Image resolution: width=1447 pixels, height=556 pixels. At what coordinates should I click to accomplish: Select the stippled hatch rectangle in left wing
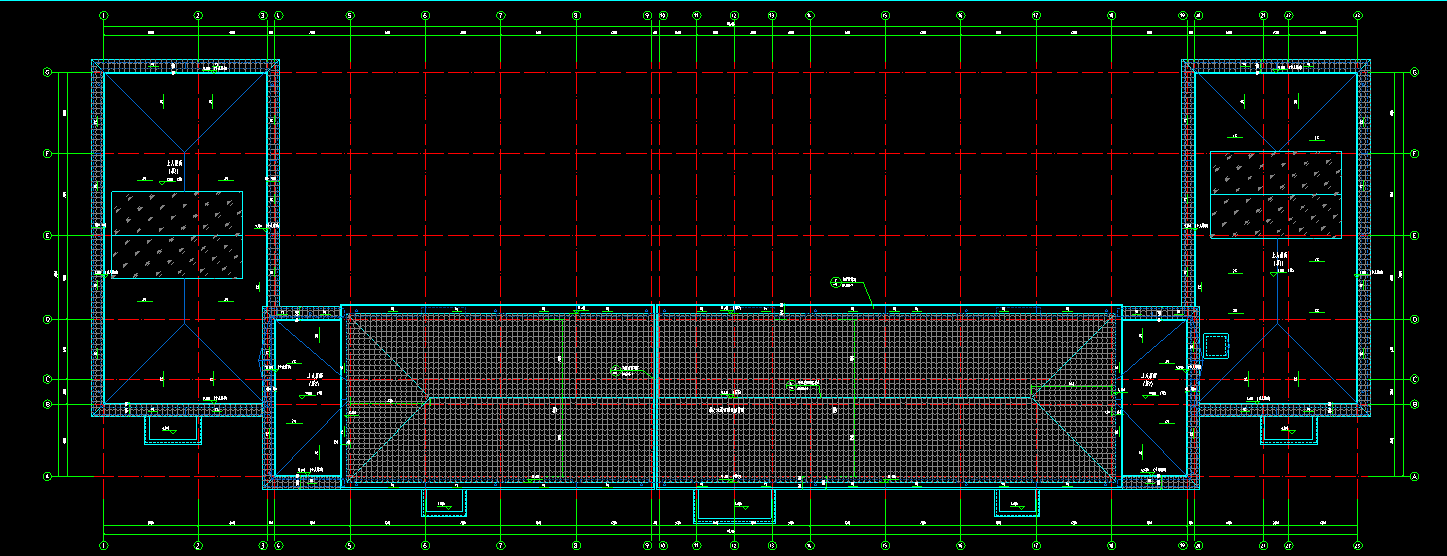click(177, 234)
